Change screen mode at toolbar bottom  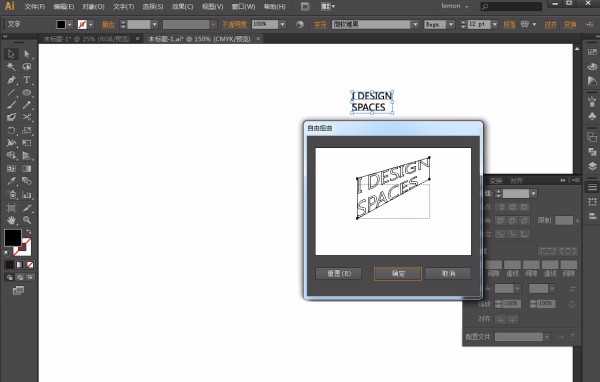(x=18, y=291)
